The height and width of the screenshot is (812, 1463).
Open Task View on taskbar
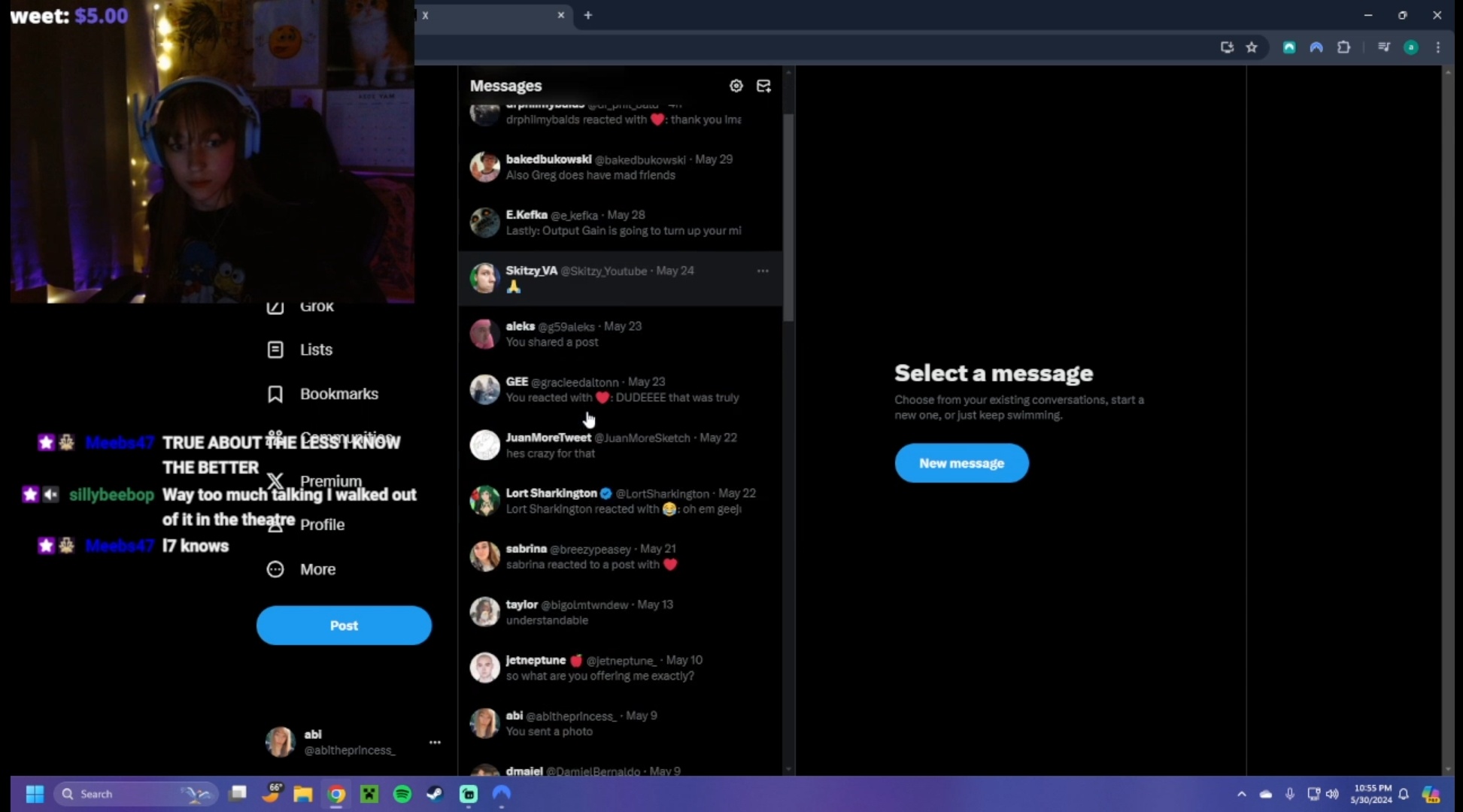tap(238, 793)
